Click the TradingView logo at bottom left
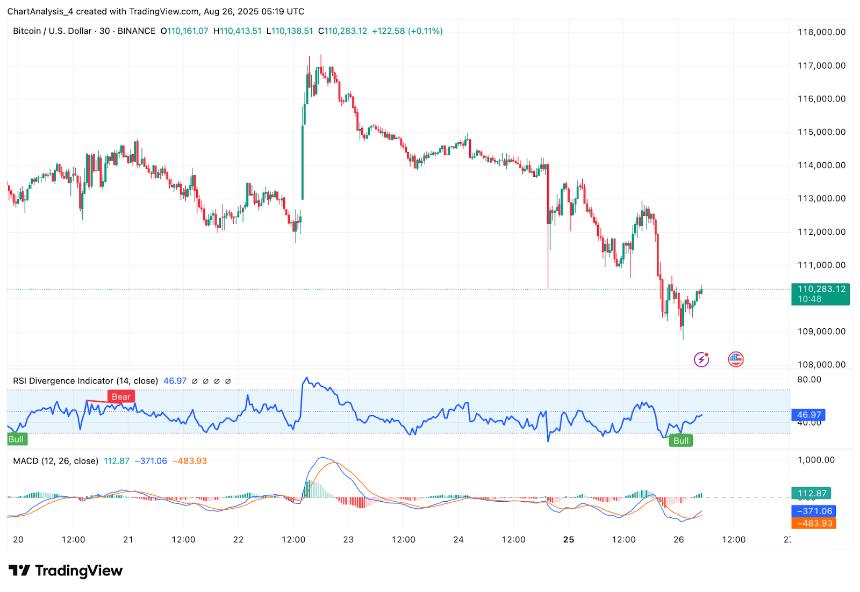This screenshot has width=860, height=592. point(65,571)
